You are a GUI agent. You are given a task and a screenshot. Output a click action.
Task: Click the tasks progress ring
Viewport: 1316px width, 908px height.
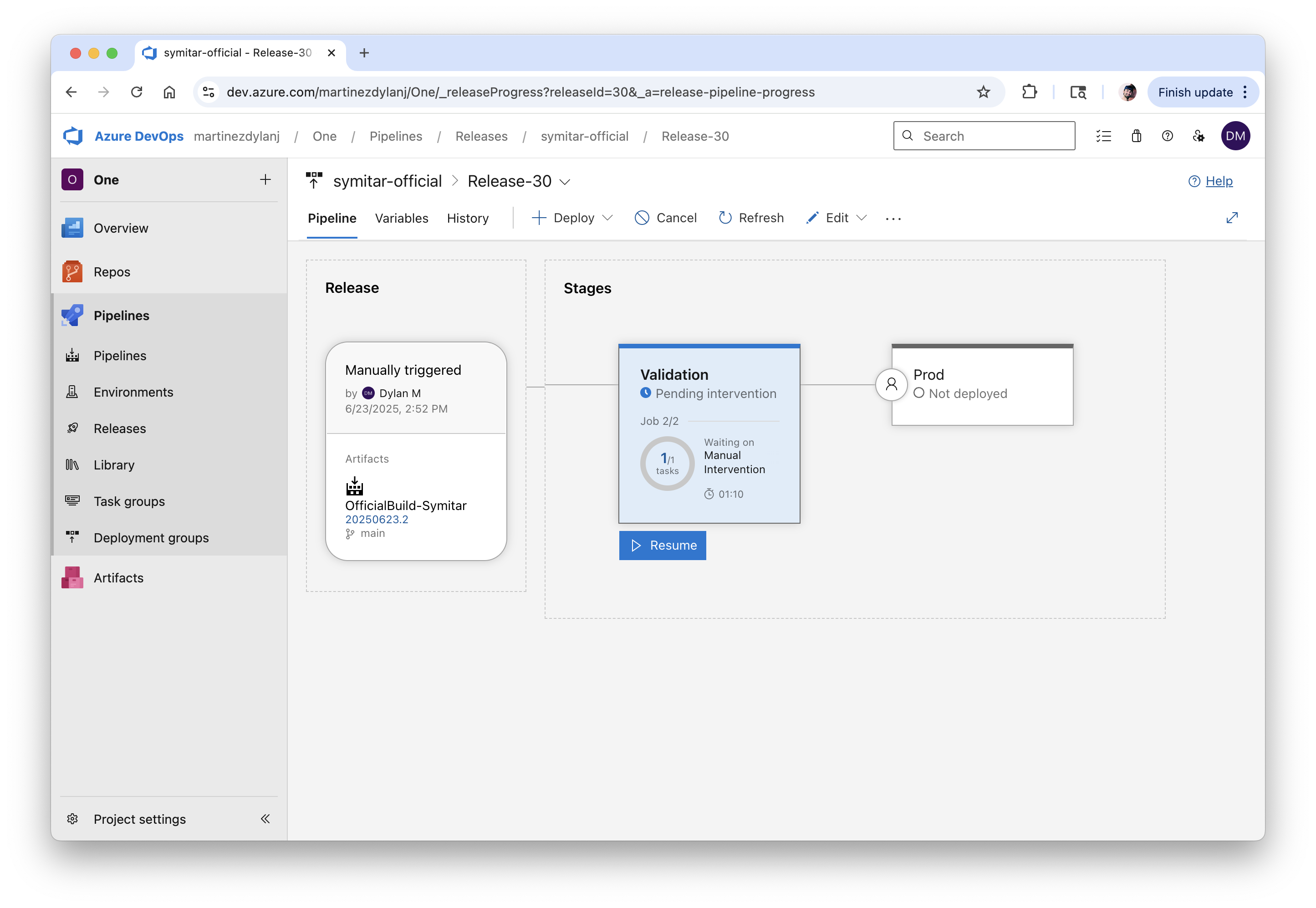click(x=668, y=464)
